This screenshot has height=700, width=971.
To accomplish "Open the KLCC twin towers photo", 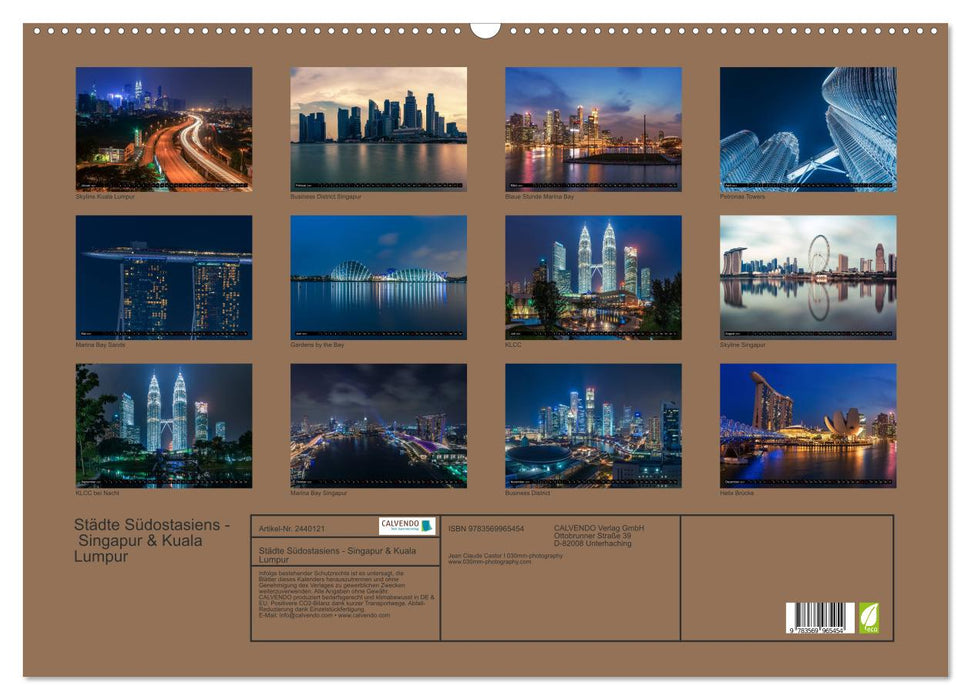I will [593, 278].
